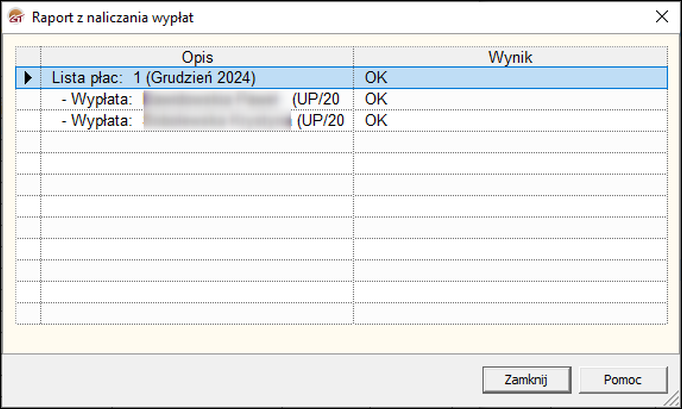Click the Opis column header
Screen dimensions: 682x409
coord(197,57)
